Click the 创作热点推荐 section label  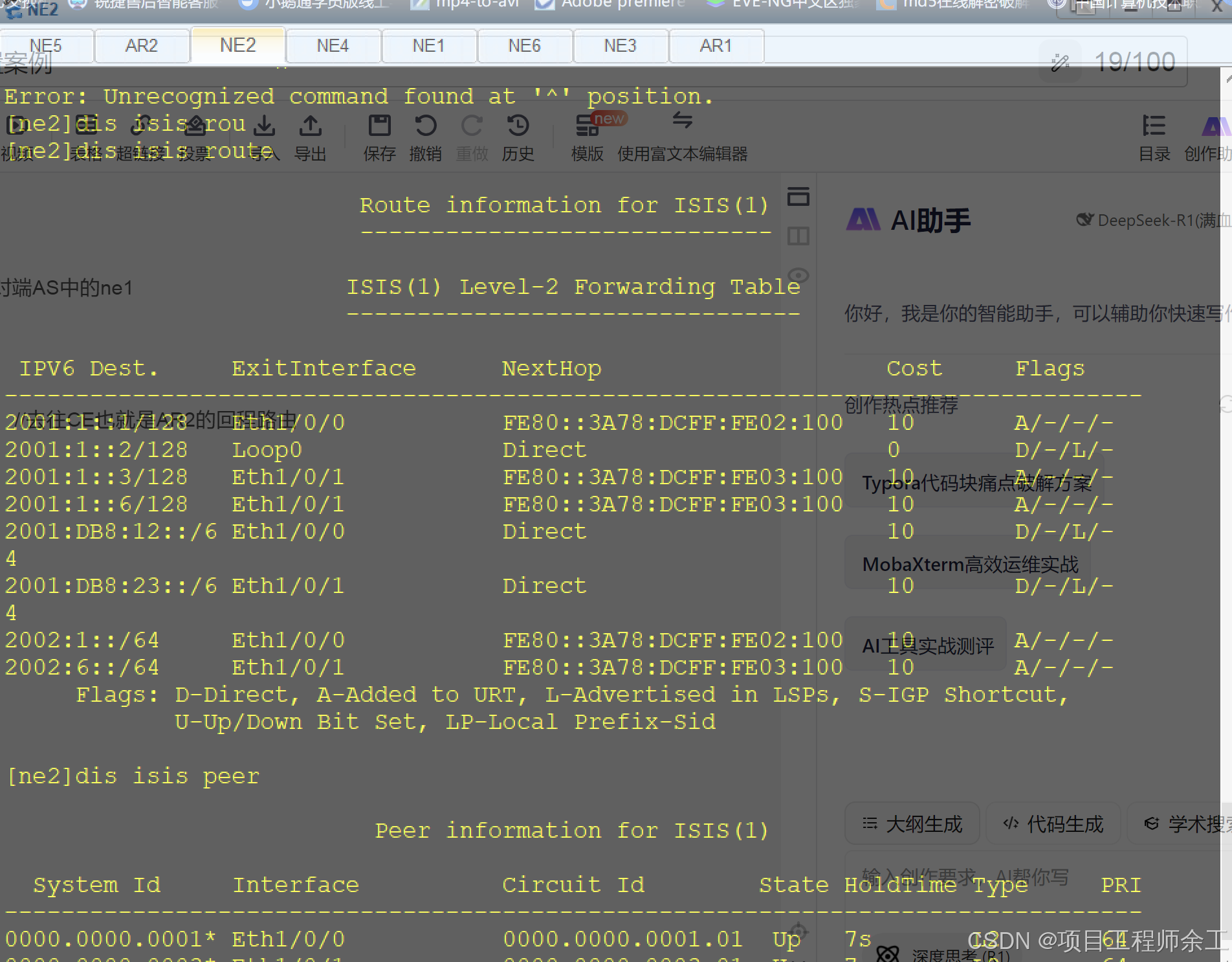click(901, 406)
